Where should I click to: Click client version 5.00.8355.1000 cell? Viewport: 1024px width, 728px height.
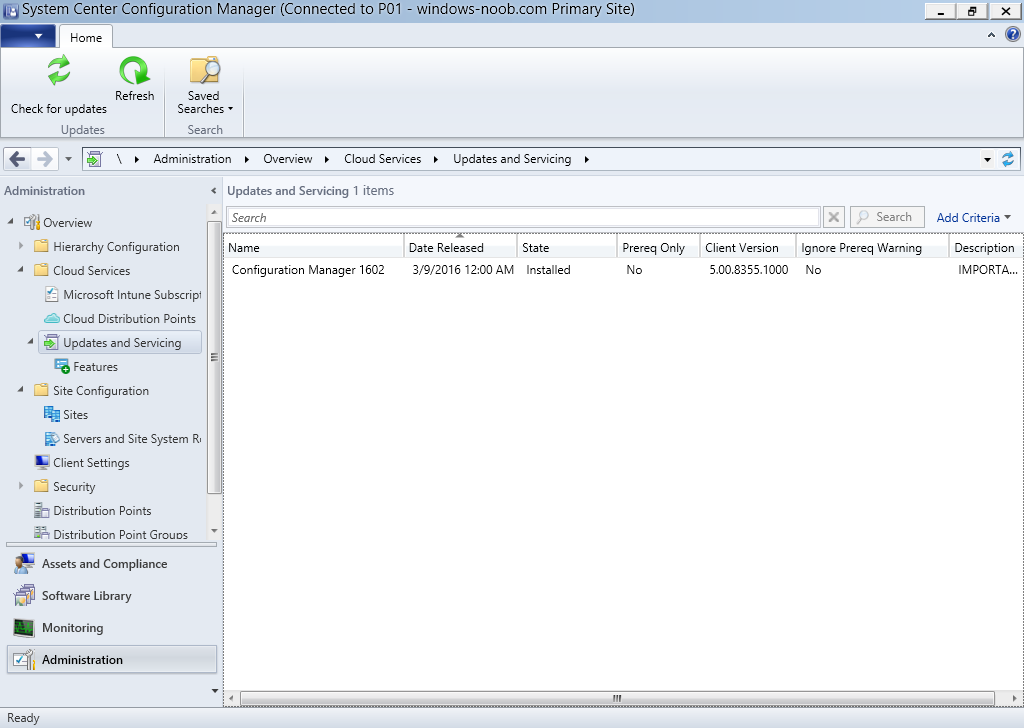(x=748, y=270)
